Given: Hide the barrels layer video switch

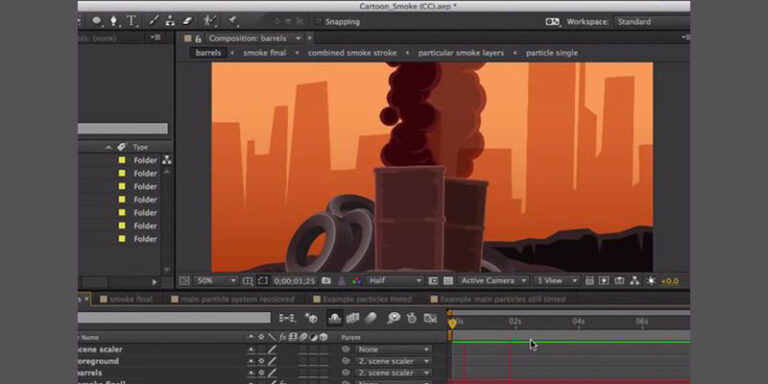Looking at the screenshot, I should click(251, 373).
